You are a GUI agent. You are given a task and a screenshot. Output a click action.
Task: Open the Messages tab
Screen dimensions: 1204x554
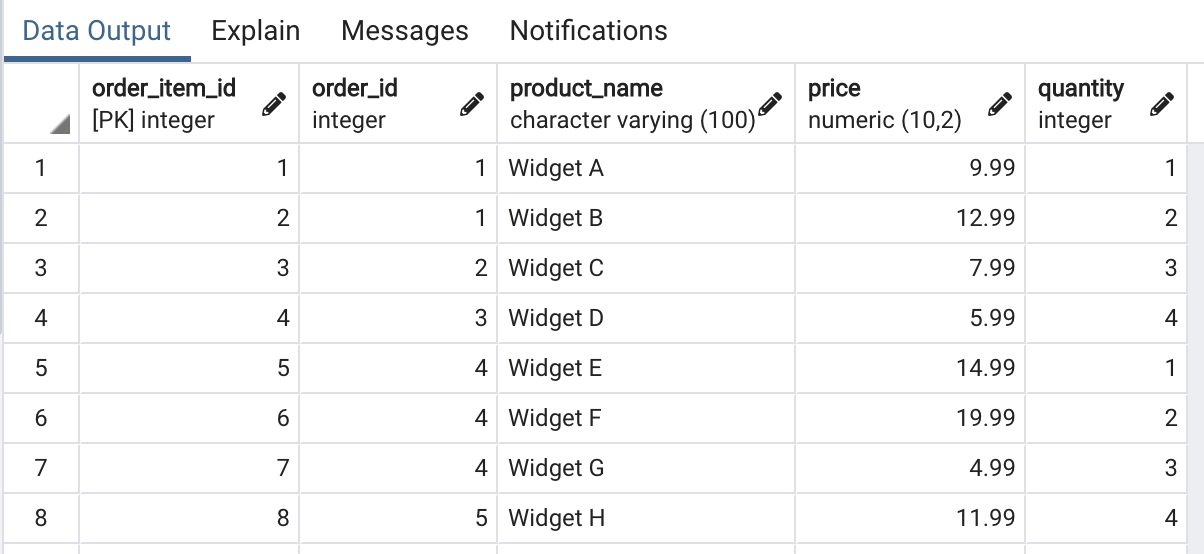coord(405,31)
